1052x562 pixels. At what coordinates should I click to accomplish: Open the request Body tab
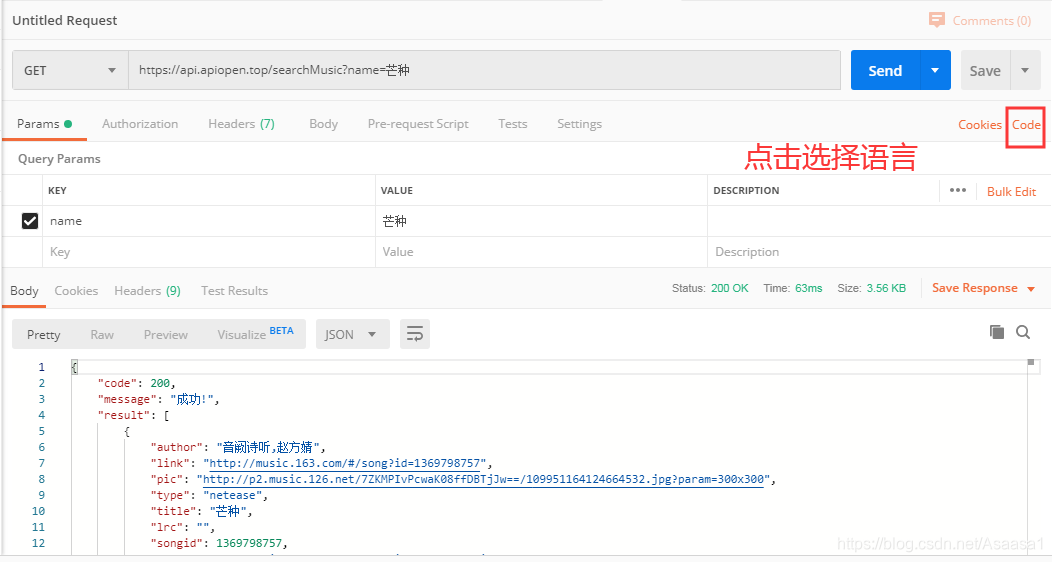pyautogui.click(x=323, y=124)
